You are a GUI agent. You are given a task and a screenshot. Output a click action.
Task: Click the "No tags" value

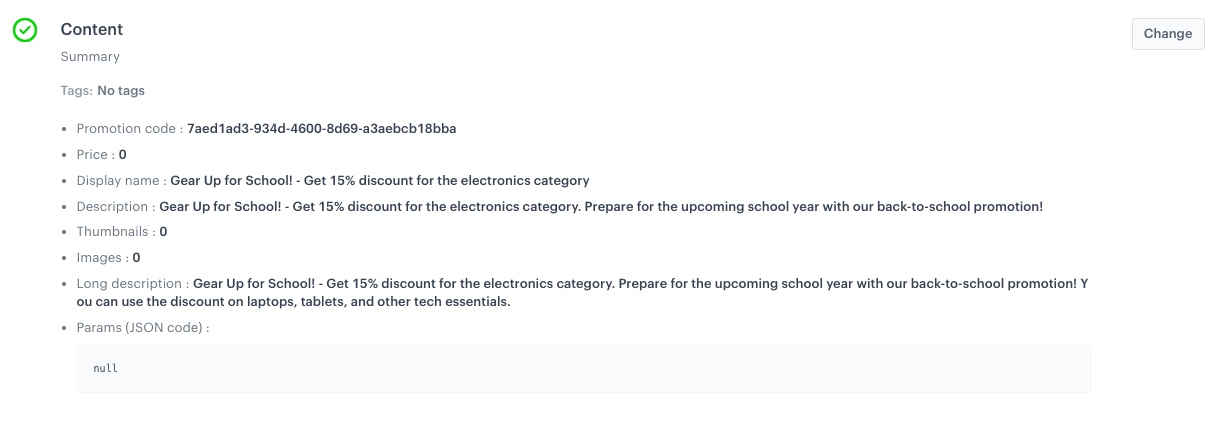coord(121,91)
